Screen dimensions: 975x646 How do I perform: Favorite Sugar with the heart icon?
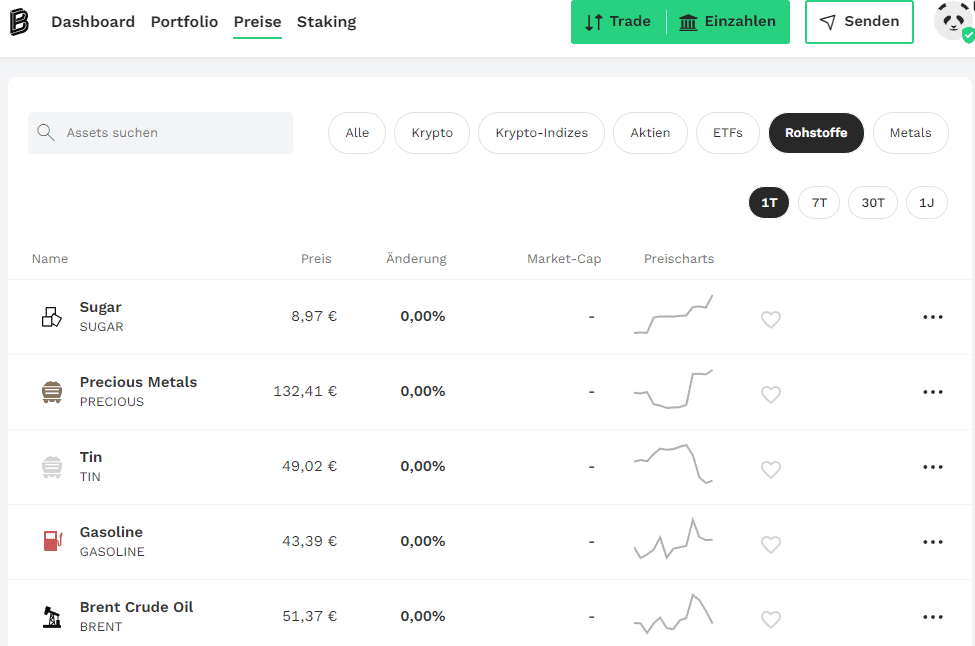[x=770, y=319]
